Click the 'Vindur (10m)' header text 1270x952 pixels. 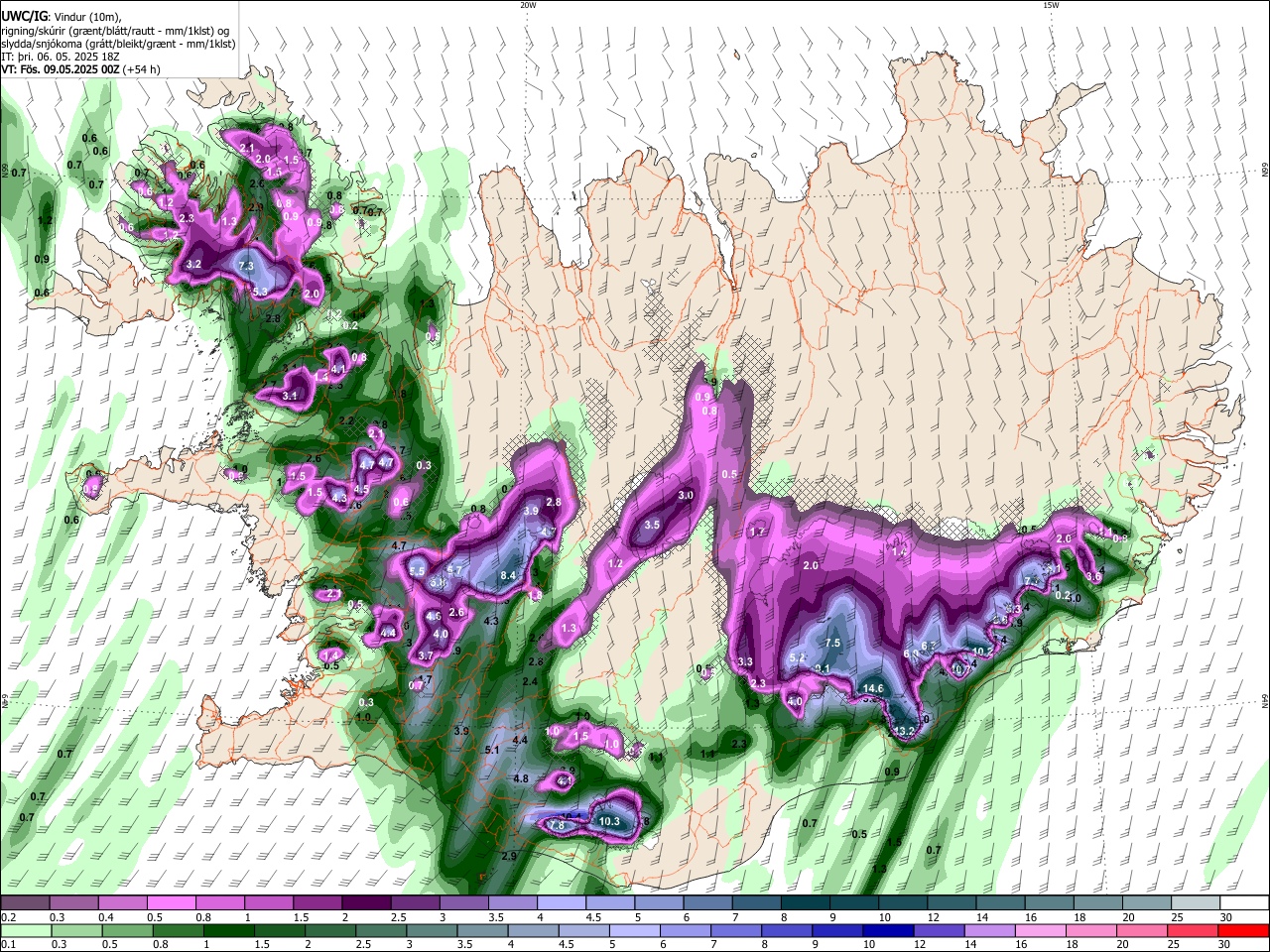[x=86, y=17]
